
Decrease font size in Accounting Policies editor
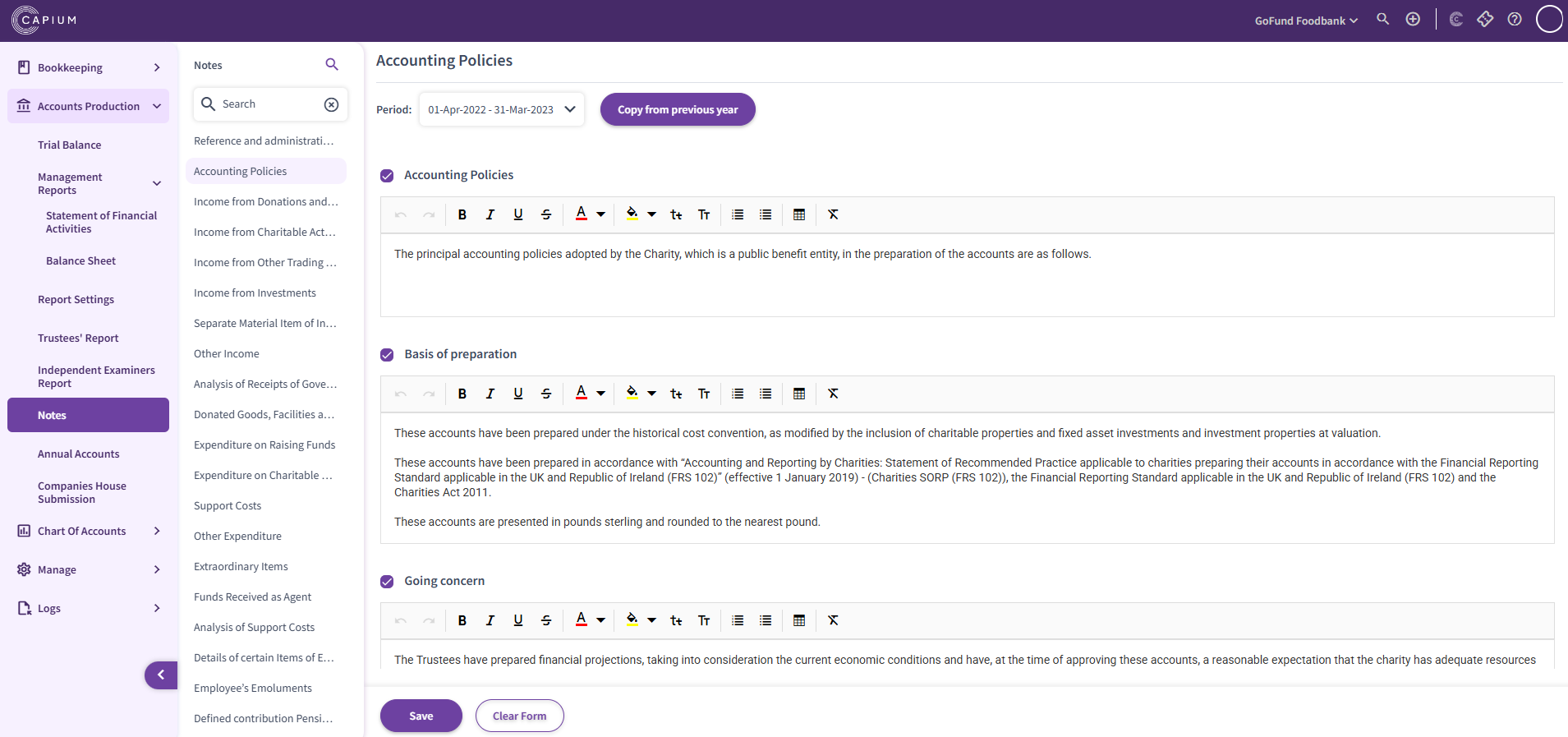[x=676, y=214]
